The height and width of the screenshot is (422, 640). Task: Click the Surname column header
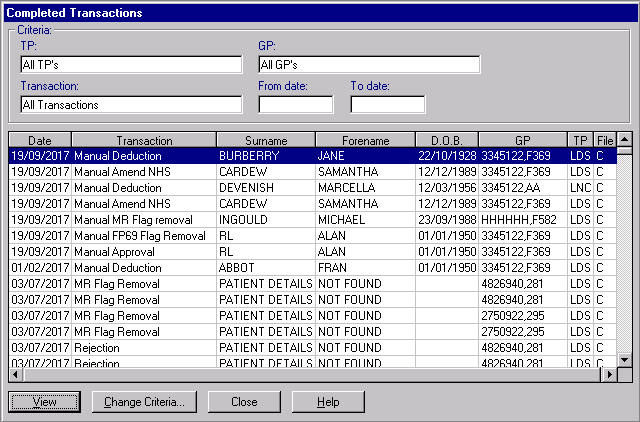tap(266, 141)
